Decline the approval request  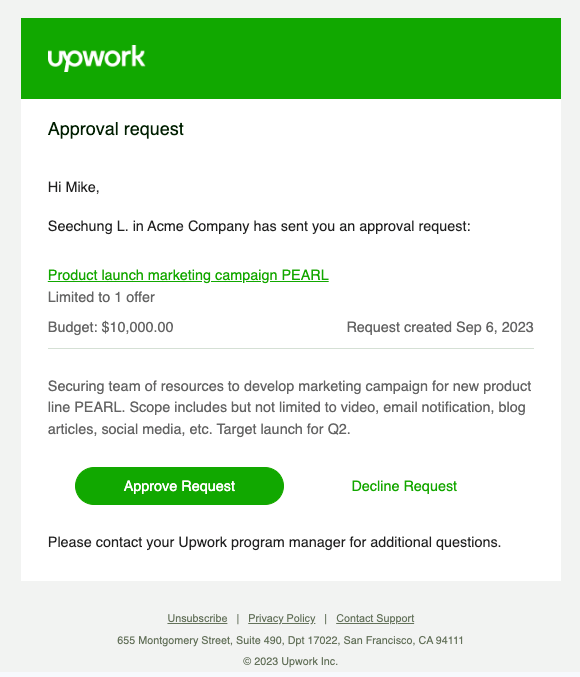pyautogui.click(x=404, y=486)
